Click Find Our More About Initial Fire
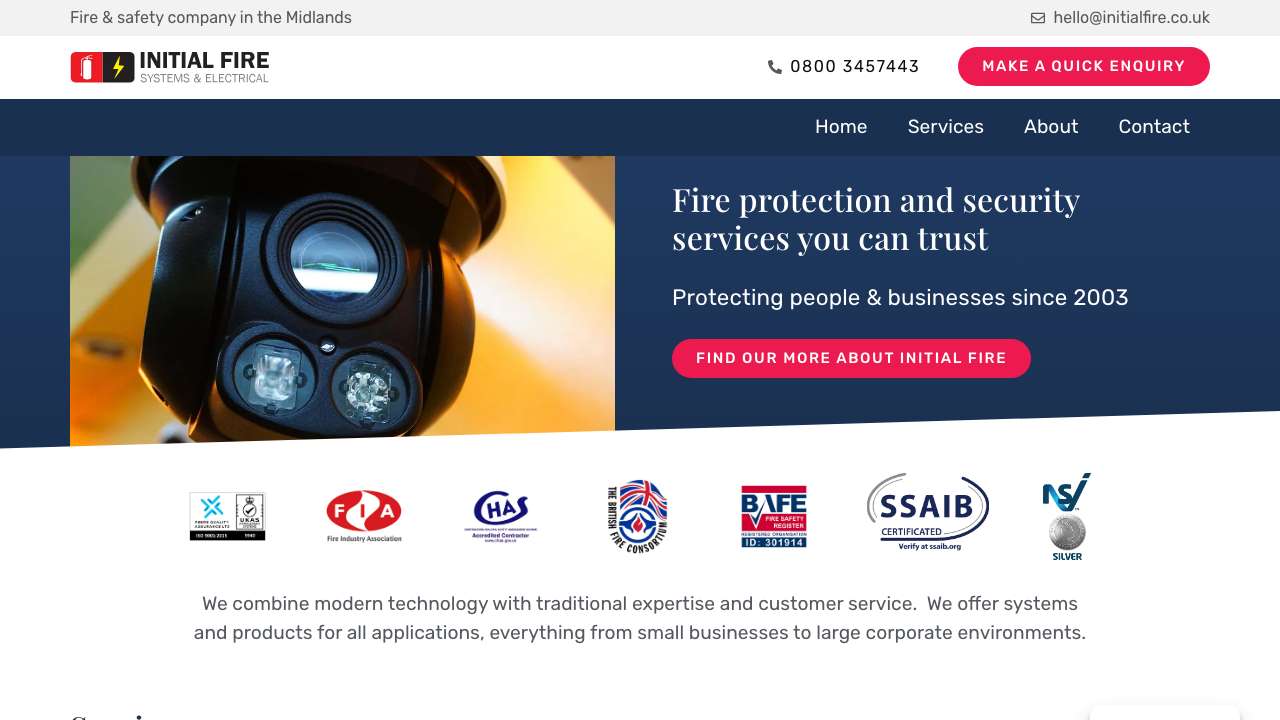The width and height of the screenshot is (1280, 720). click(851, 358)
